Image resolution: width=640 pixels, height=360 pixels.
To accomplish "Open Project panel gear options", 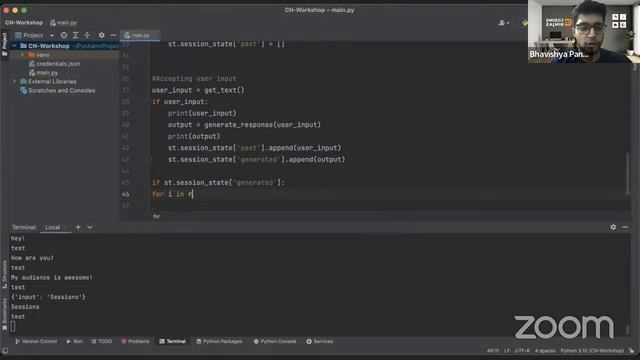I will pyautogui.click(x=102, y=35).
